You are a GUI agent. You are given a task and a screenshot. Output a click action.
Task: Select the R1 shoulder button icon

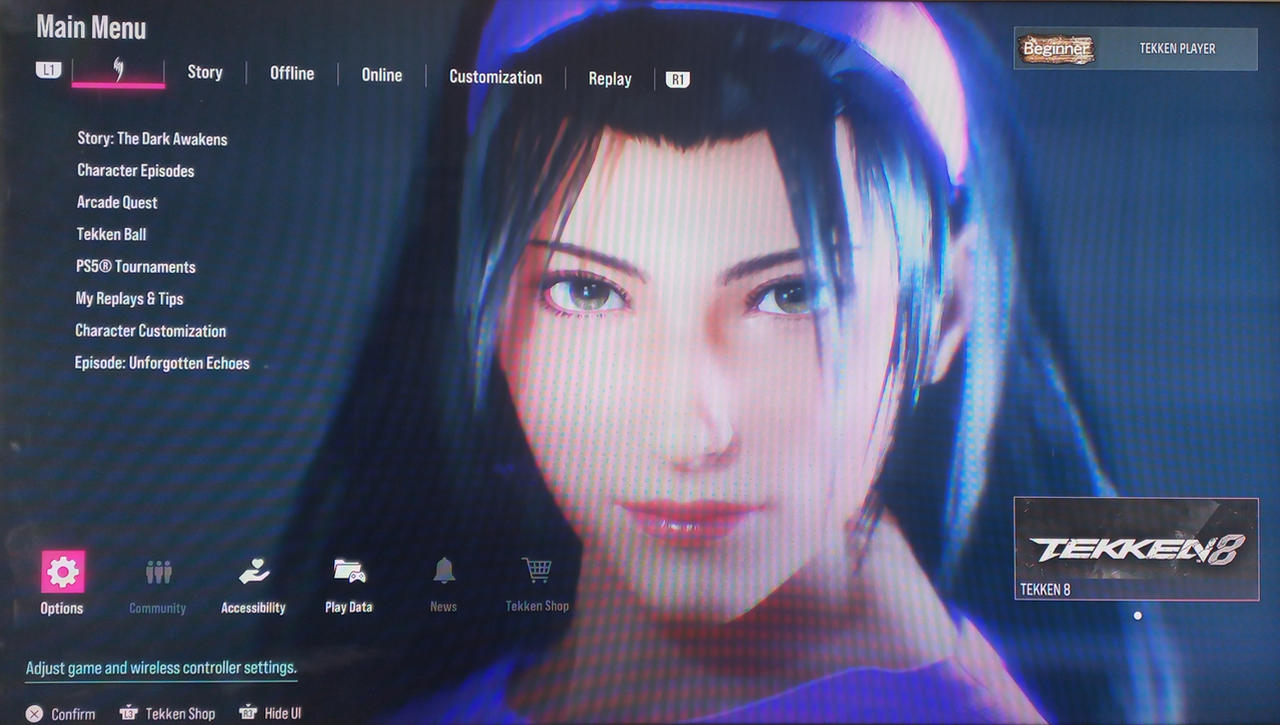pos(678,79)
